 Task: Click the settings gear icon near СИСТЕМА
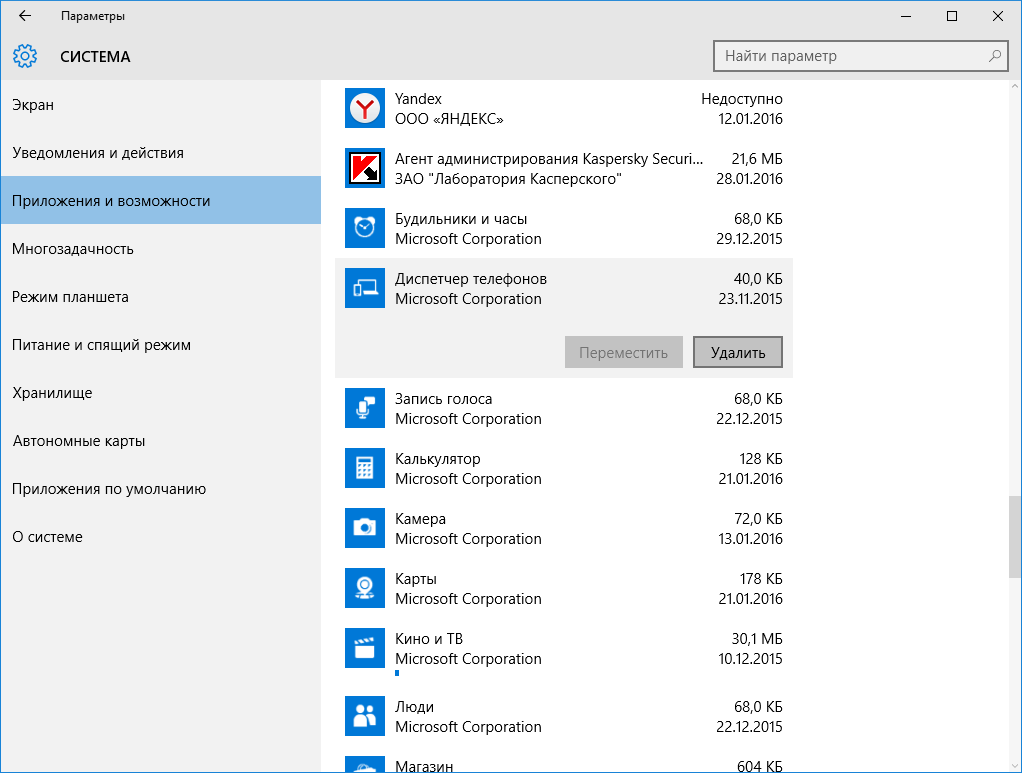25,56
